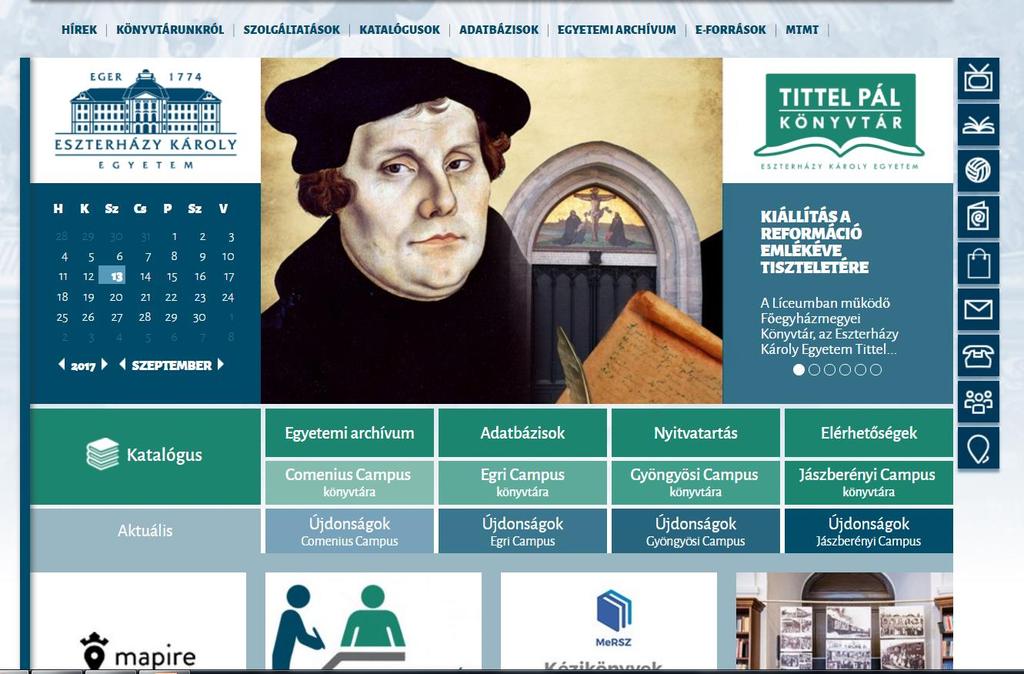Open the Tittel Pál Könyvtár logo
The image size is (1024, 674).
click(x=839, y=121)
